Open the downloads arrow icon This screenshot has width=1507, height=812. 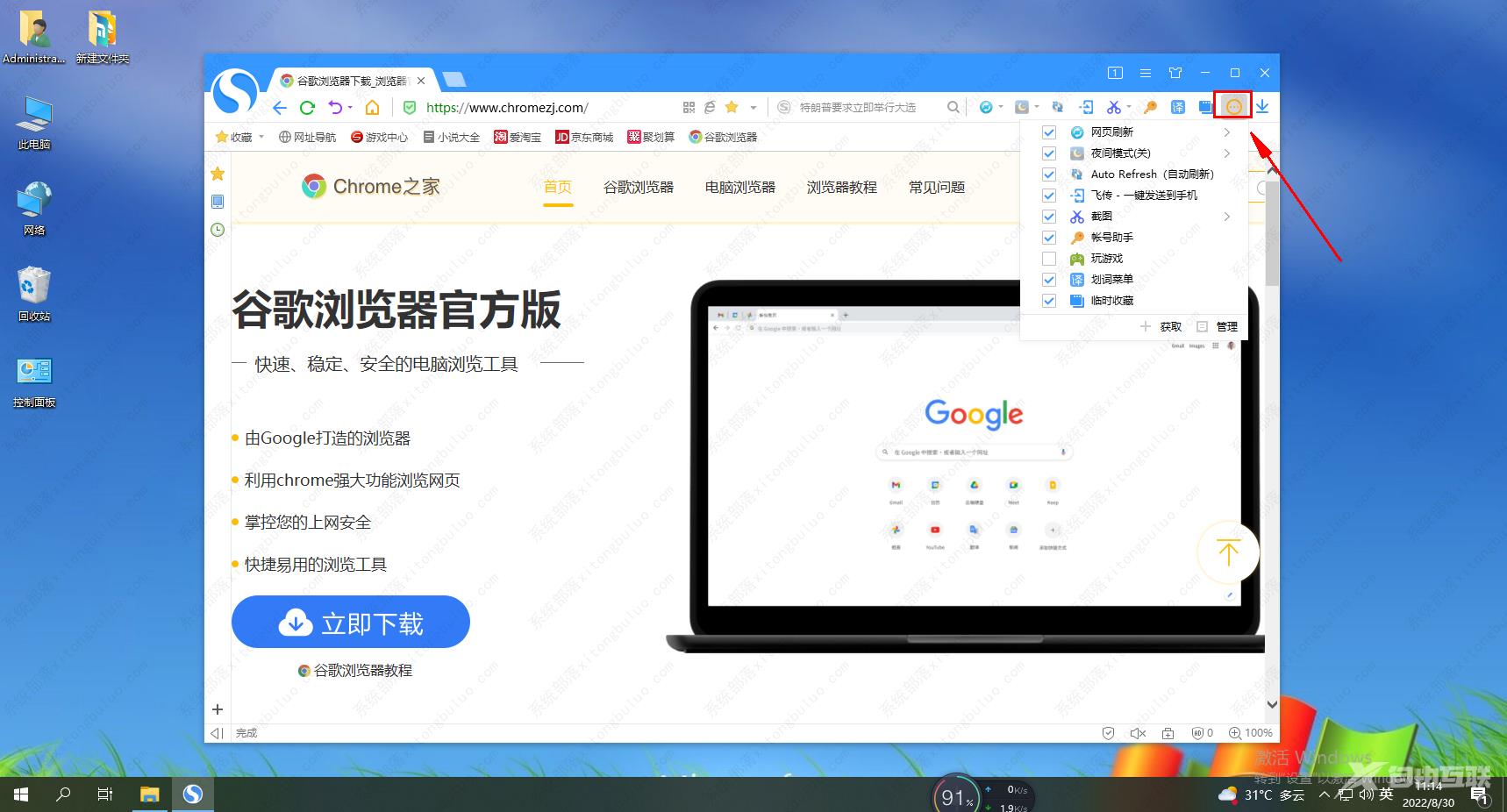[x=1262, y=107]
